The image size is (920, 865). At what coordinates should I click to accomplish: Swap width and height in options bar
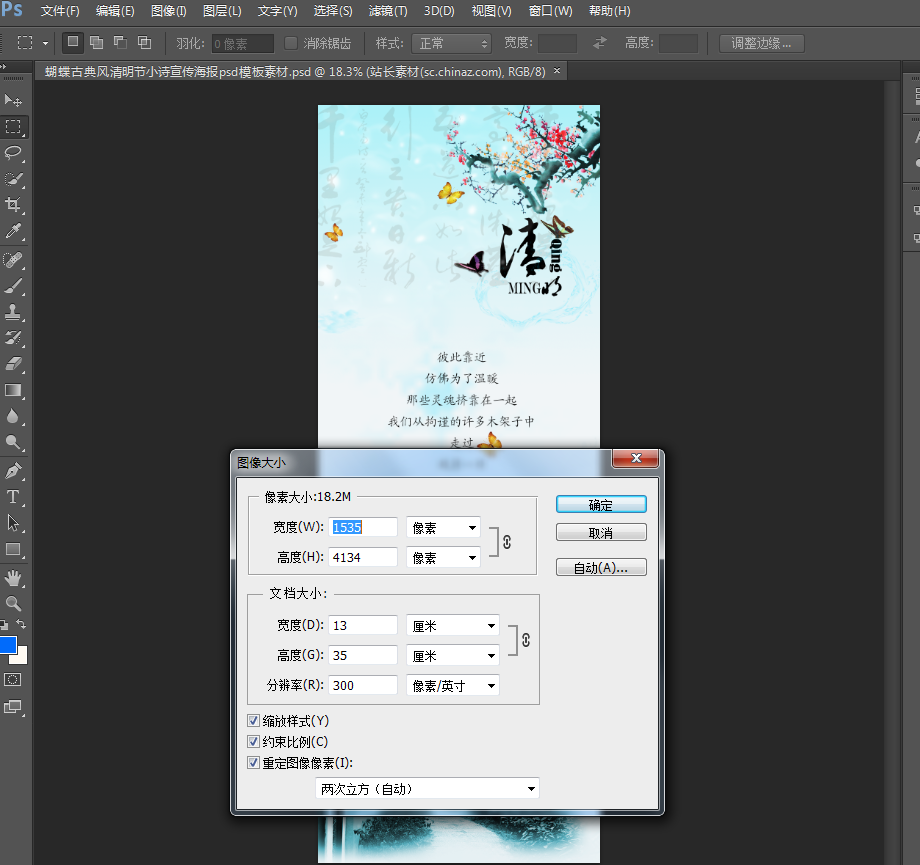coord(600,43)
